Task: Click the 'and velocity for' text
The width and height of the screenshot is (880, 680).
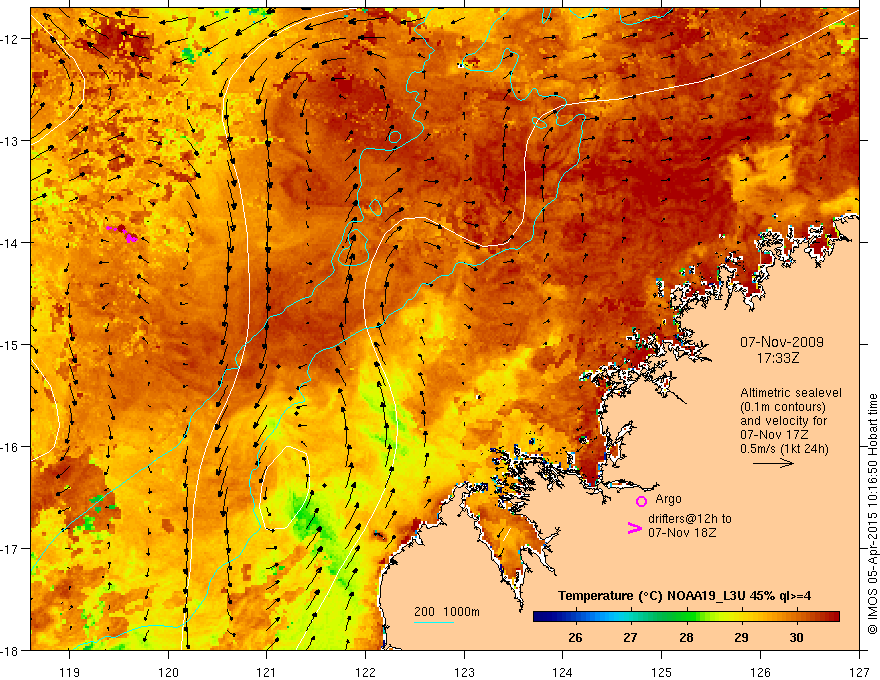Action: tap(783, 421)
